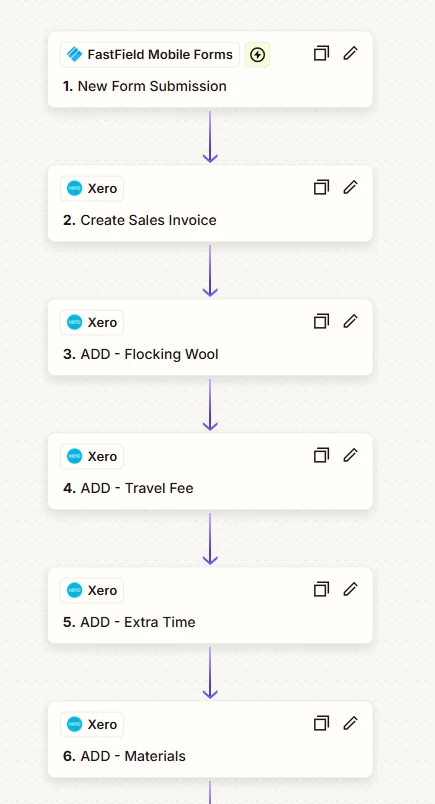Open step 4 ADD - Travel Fee card
This screenshot has width=435, height=804.
coord(210,471)
